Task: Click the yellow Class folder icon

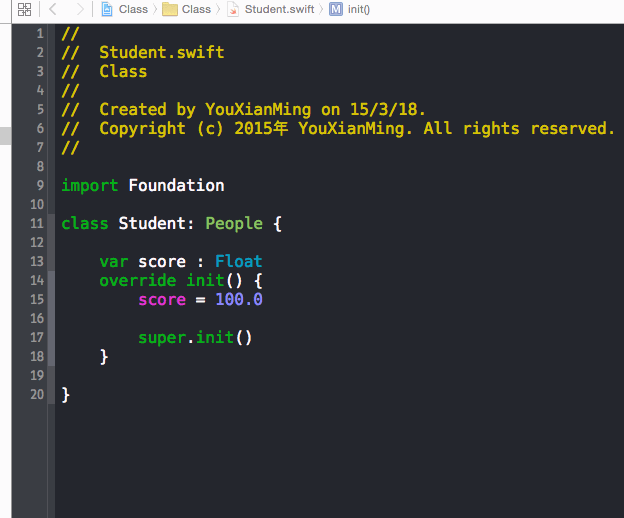Action: coord(170,9)
